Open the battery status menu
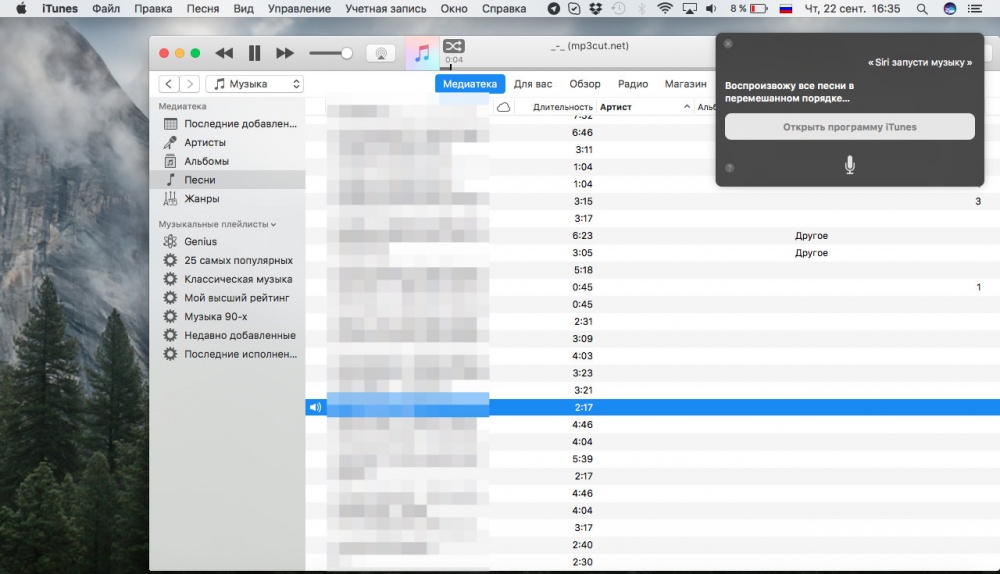The image size is (1000, 574). pyautogui.click(x=749, y=8)
